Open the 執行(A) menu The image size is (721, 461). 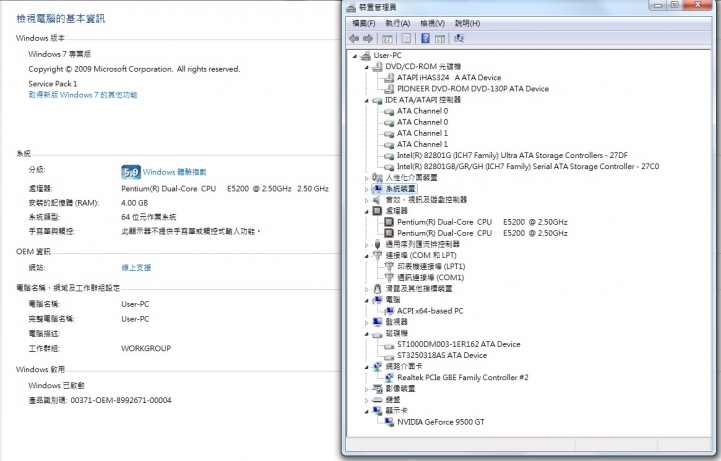click(398, 23)
